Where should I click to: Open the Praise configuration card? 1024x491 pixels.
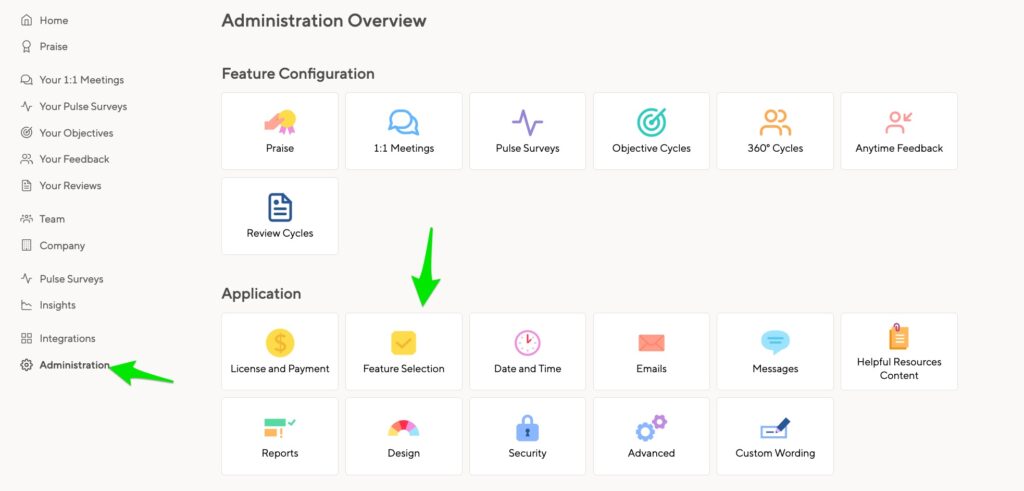pyautogui.click(x=280, y=131)
